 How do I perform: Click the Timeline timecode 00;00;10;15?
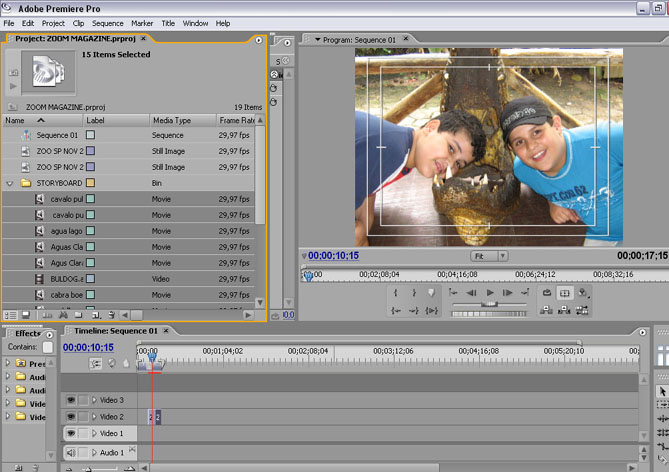click(88, 348)
